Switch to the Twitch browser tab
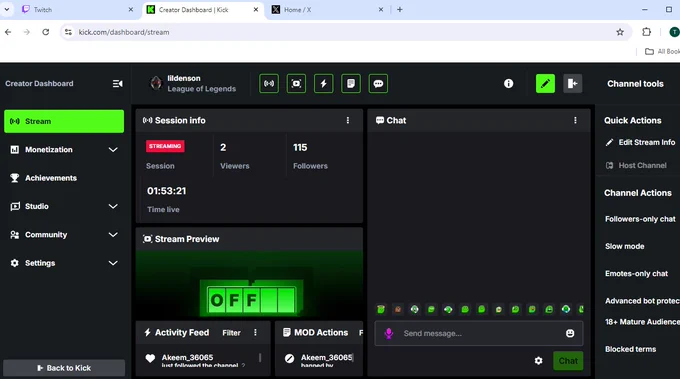 coord(78,10)
